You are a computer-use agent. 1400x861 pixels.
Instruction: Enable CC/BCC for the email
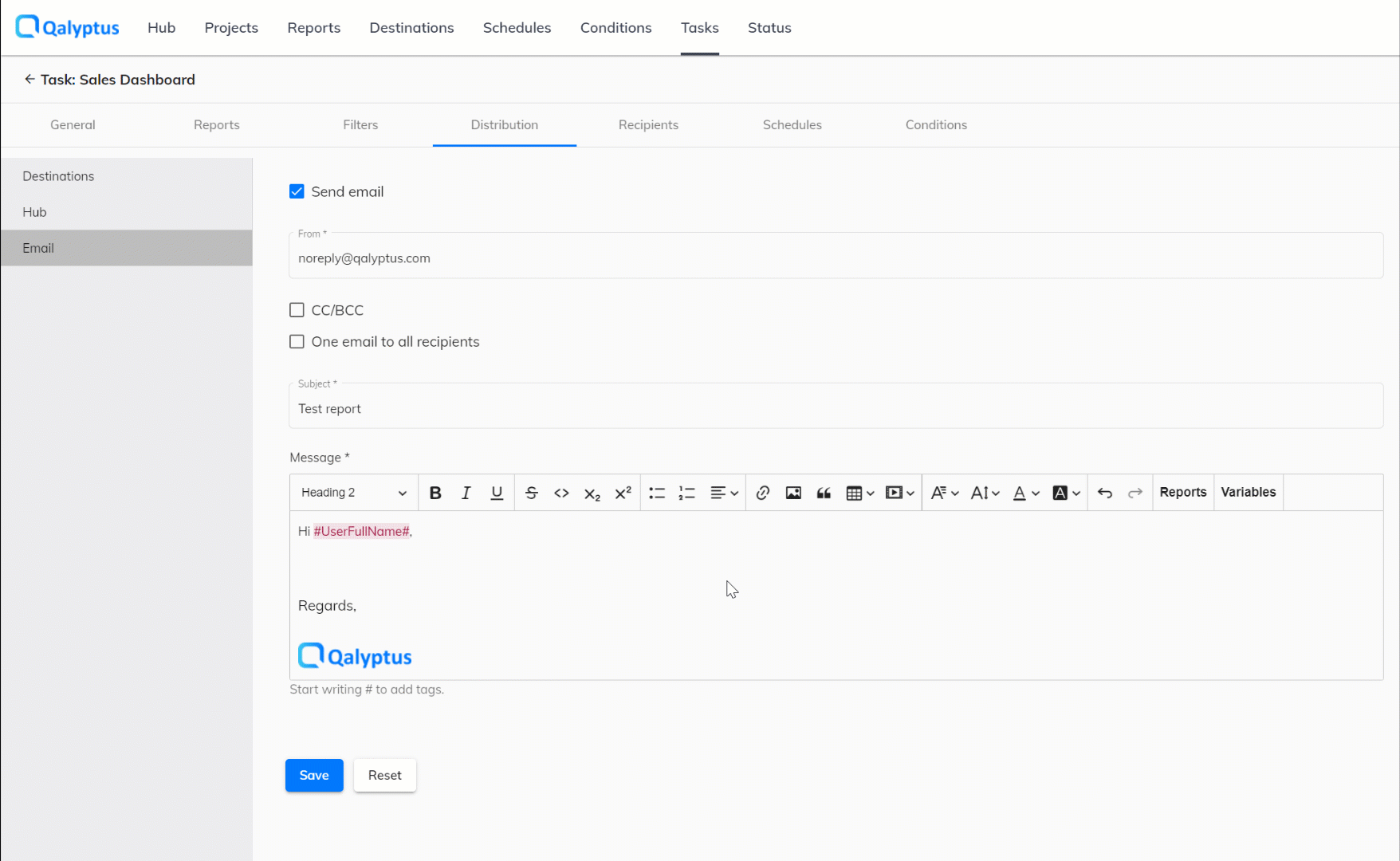pyautogui.click(x=297, y=309)
